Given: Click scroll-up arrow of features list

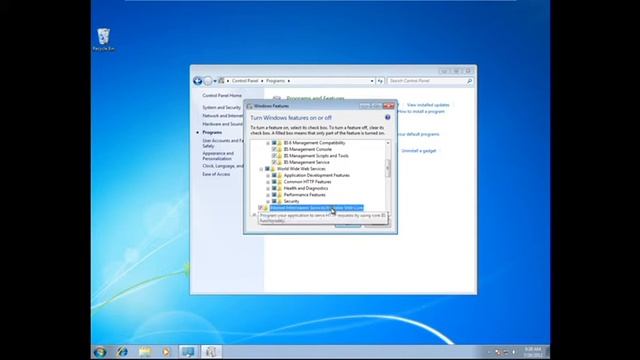Looking at the screenshot, I should [x=388, y=143].
